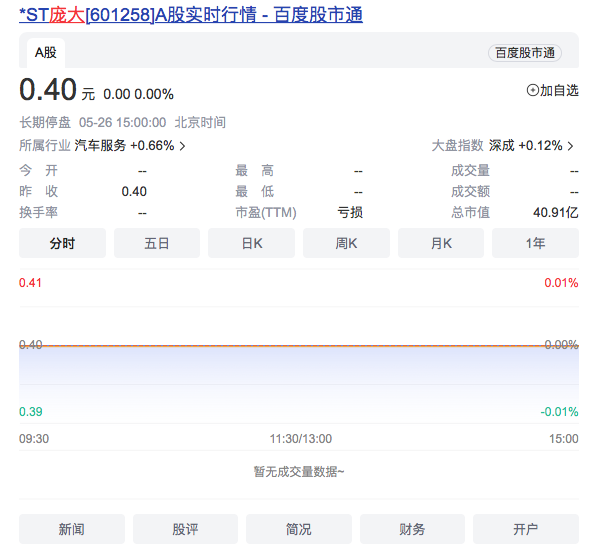Expand the 汽车服务 industry chevron arrow
Viewport: 593px width, 554px height.
182,146
